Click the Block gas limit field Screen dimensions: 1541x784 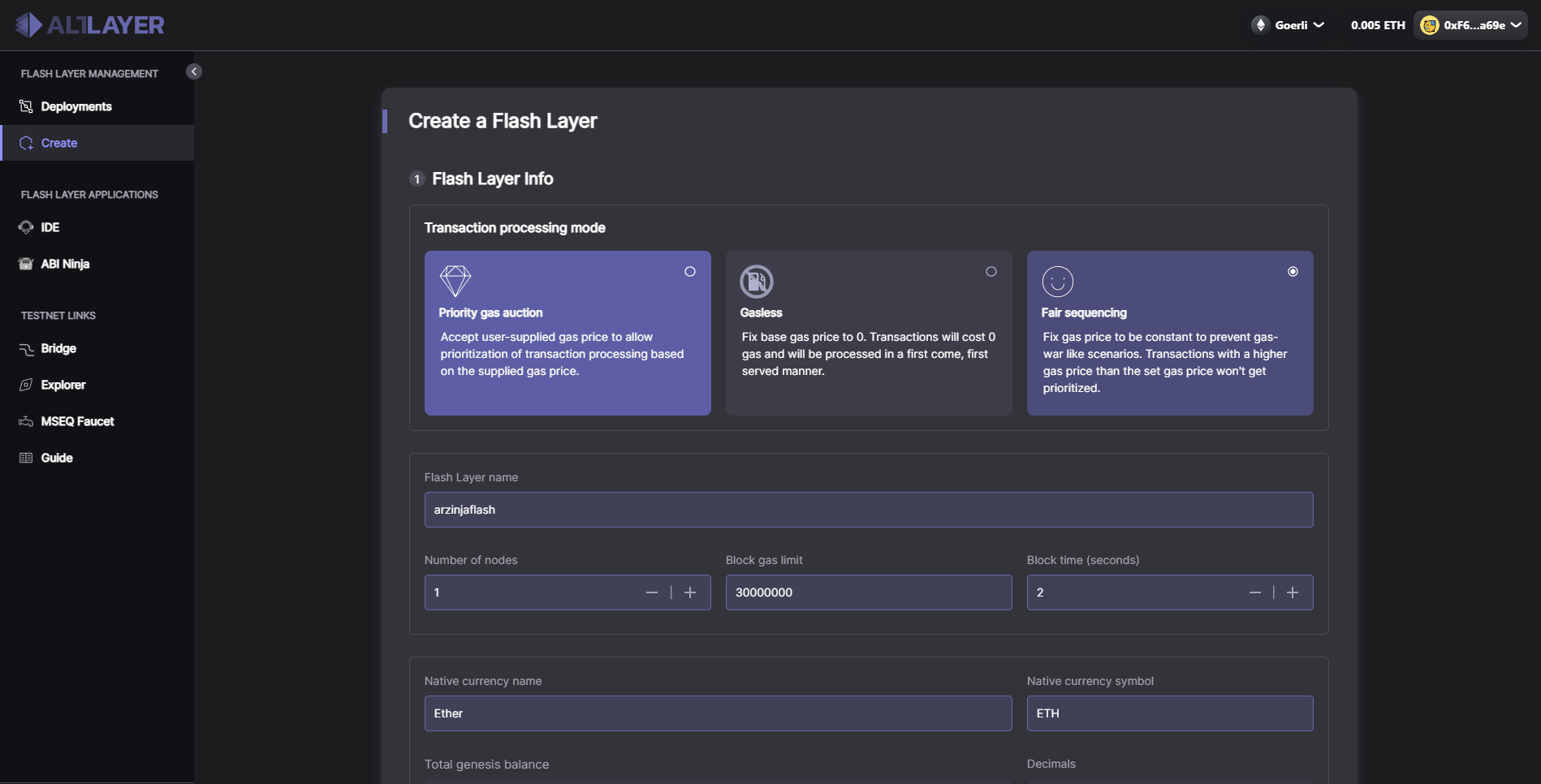[x=869, y=592]
